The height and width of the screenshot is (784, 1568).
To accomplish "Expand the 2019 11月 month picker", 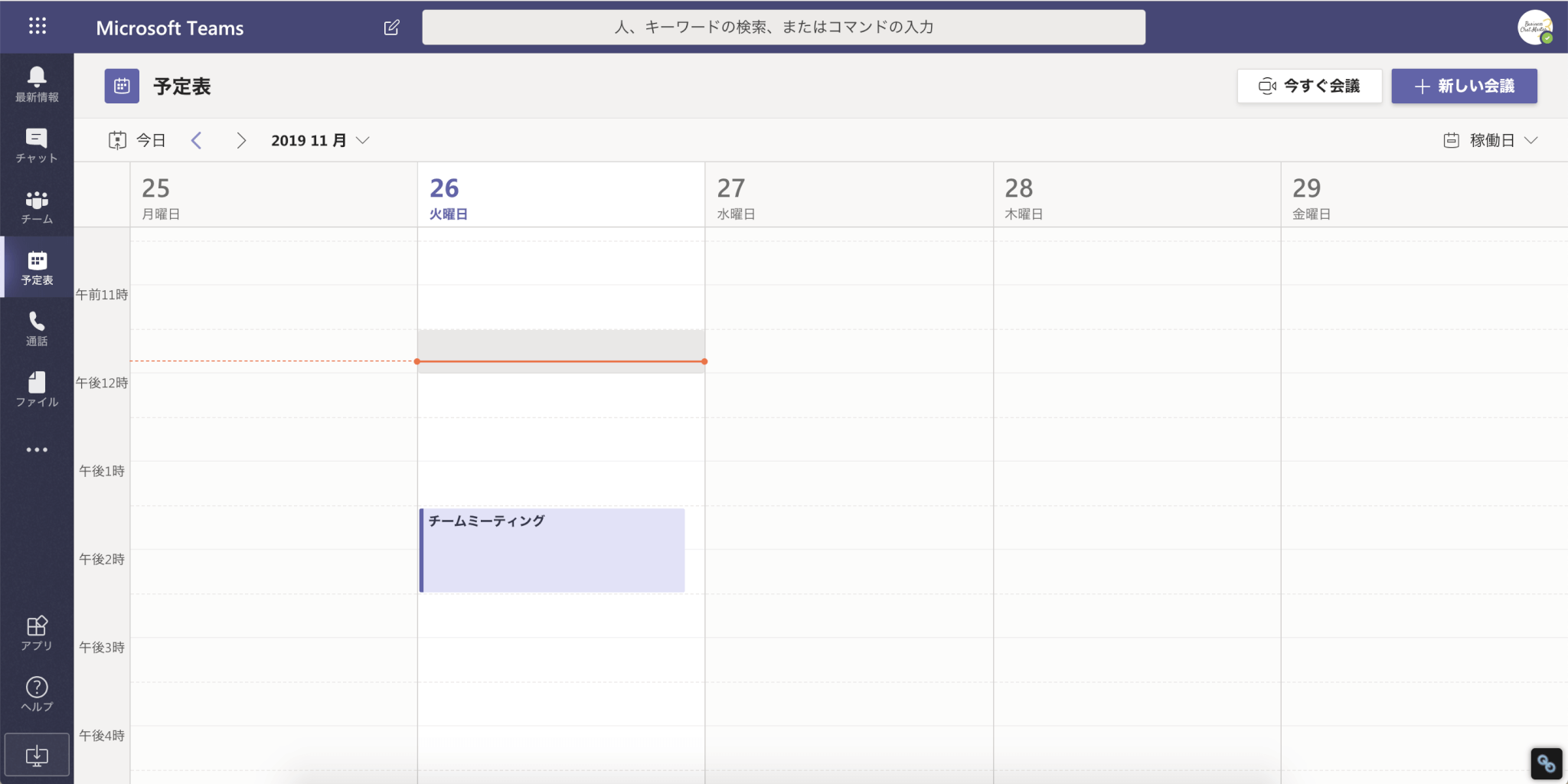I will pyautogui.click(x=320, y=140).
